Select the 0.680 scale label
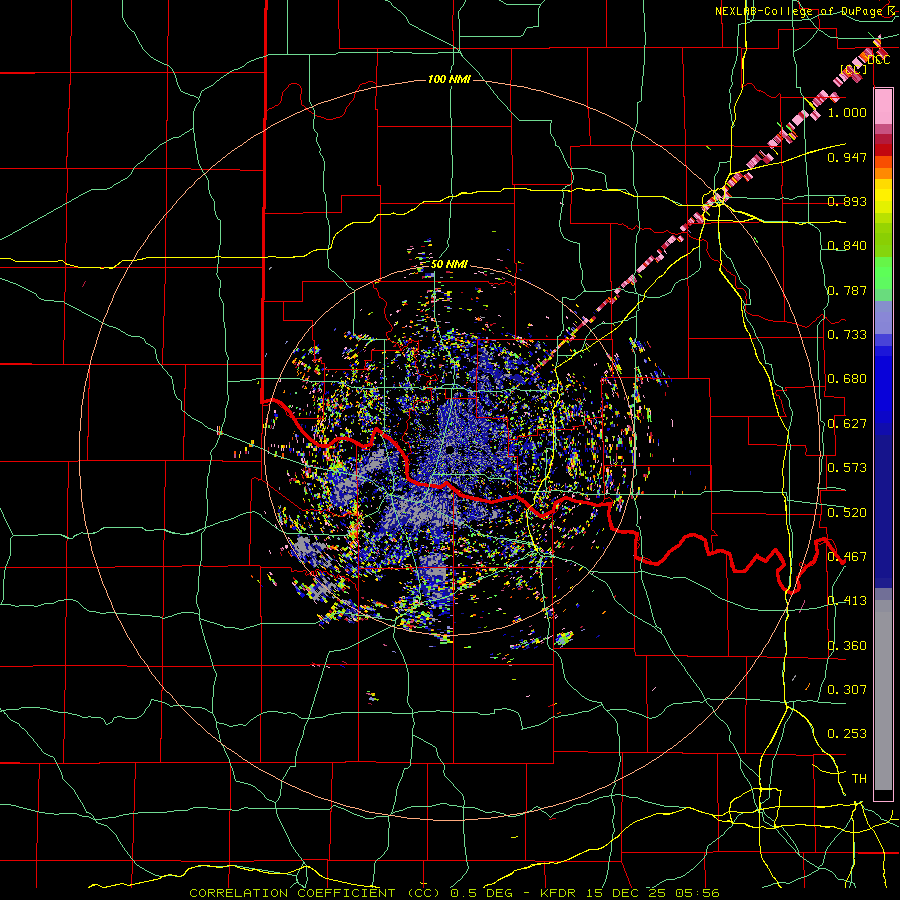 pos(847,379)
